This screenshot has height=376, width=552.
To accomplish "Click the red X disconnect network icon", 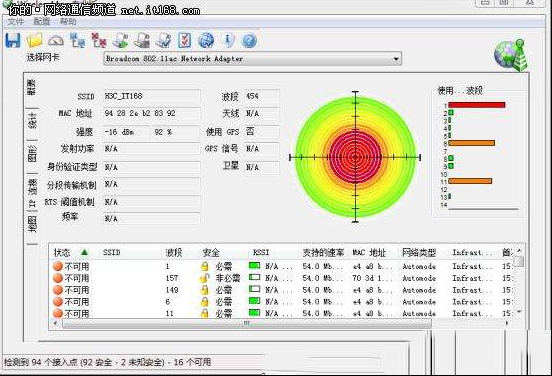I will point(99,40).
